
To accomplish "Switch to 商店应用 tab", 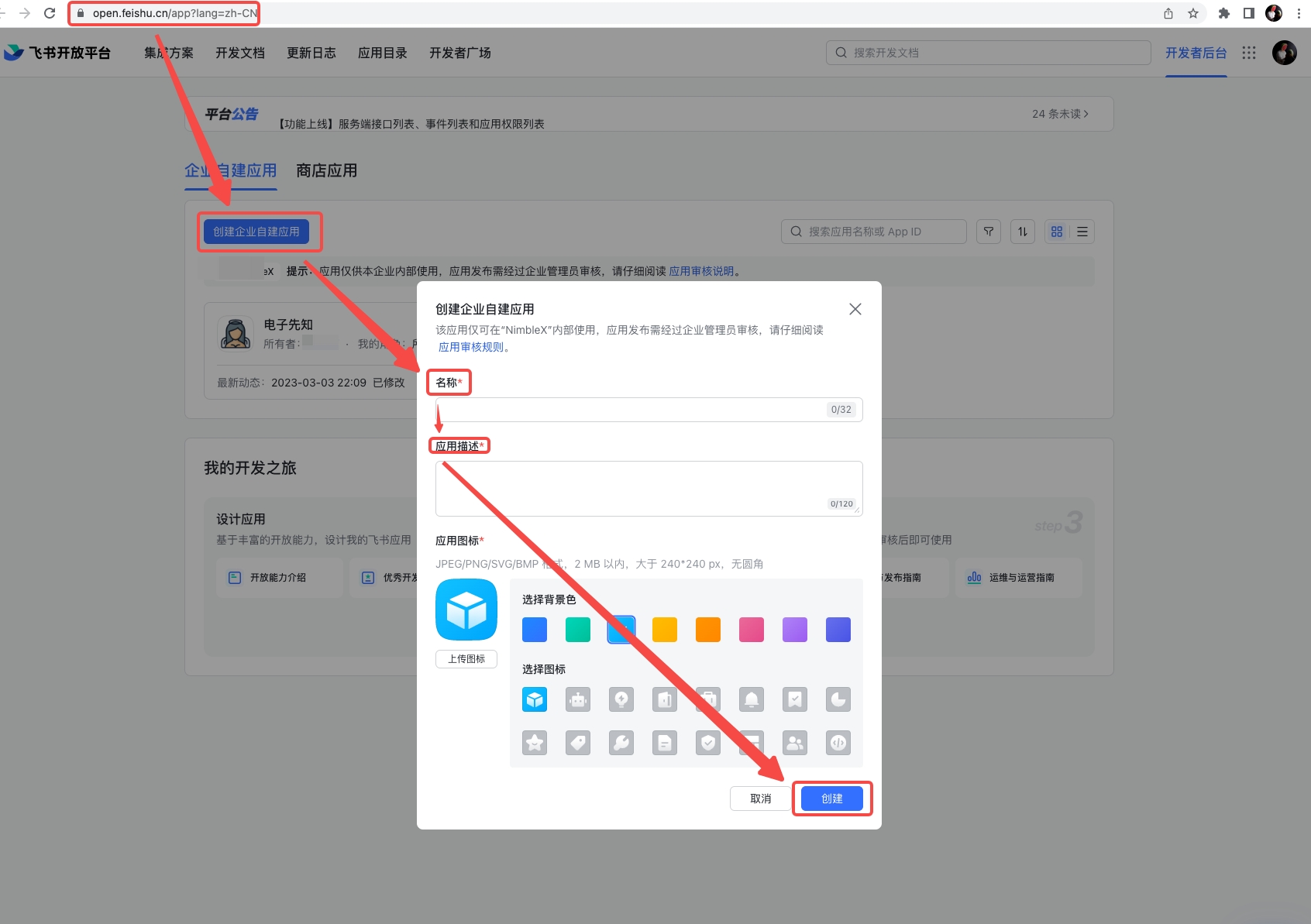I will tap(326, 170).
